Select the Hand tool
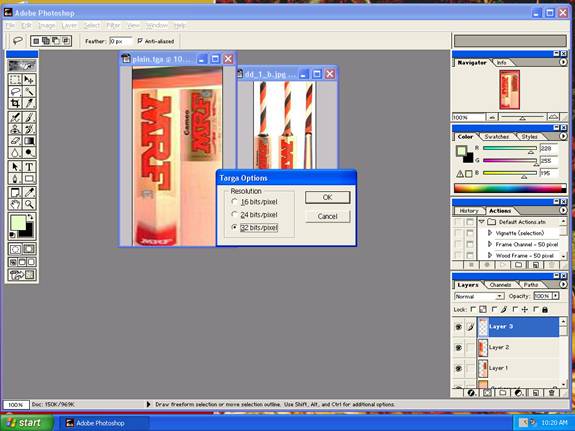Viewport: 575px width, 431px height. (15, 204)
